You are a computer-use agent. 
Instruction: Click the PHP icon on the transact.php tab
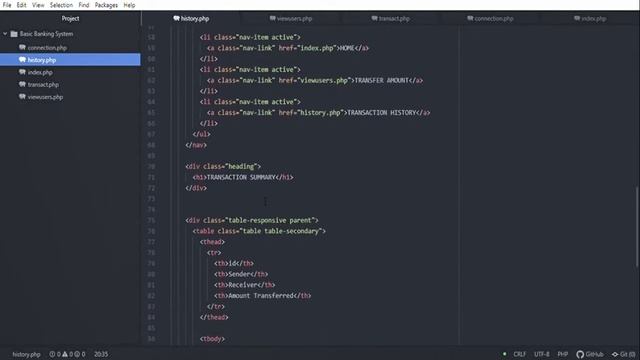(375, 18)
